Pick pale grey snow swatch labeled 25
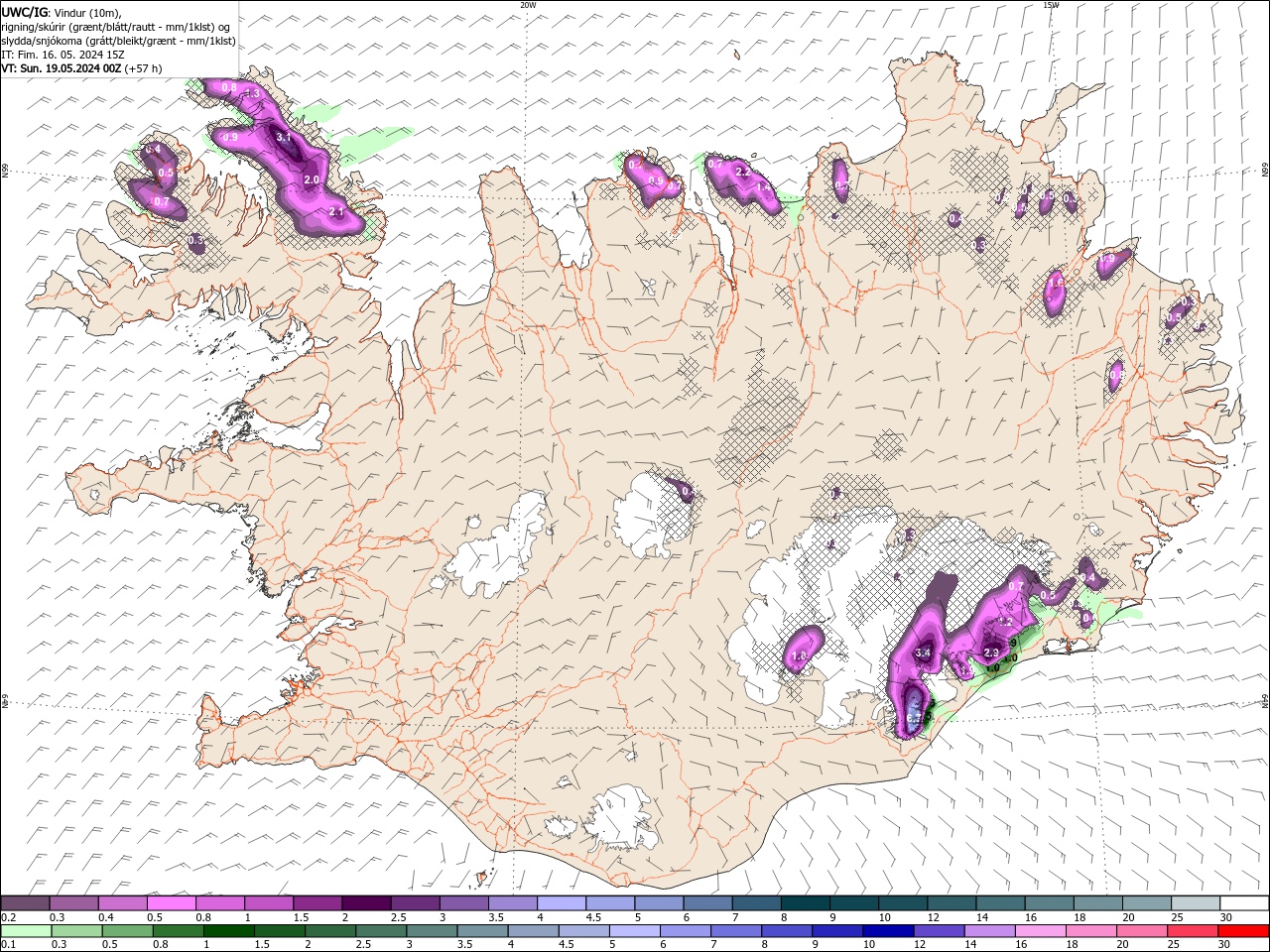The height and width of the screenshot is (952, 1270). click(x=1196, y=903)
